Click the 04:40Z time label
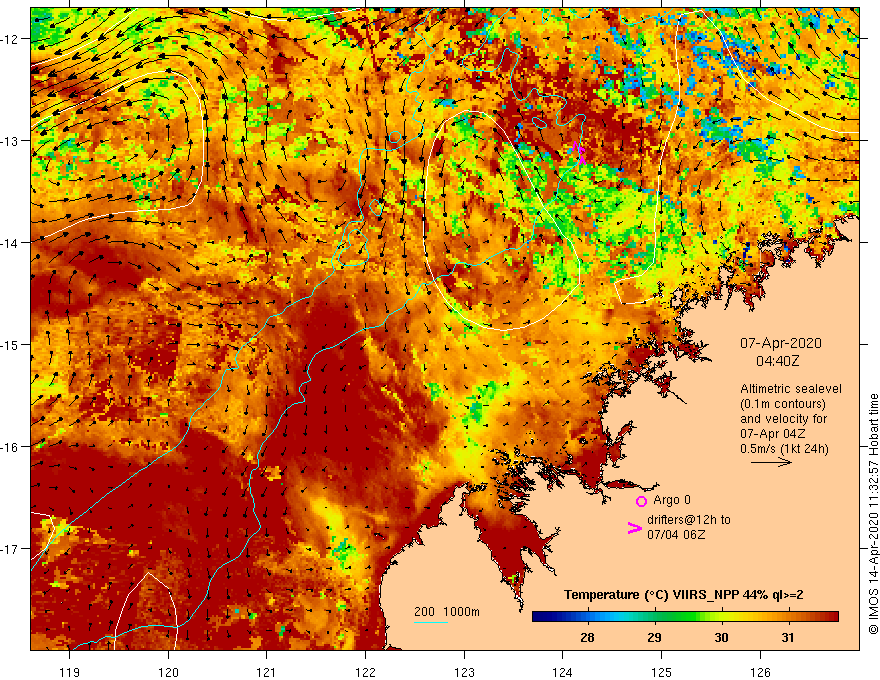 pyautogui.click(x=777, y=361)
